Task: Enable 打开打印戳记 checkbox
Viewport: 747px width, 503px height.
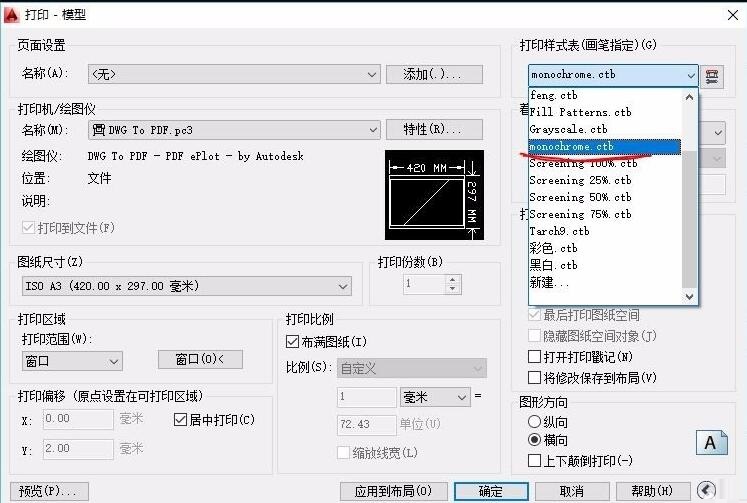Action: point(535,357)
